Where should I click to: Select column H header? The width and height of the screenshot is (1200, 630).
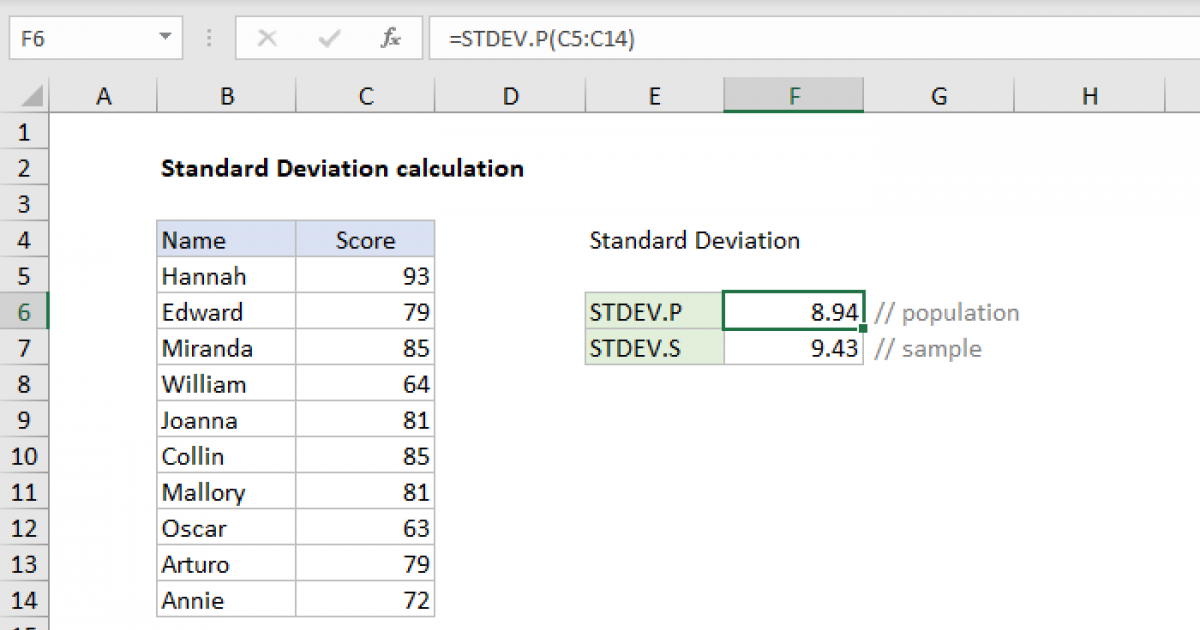(x=1090, y=96)
